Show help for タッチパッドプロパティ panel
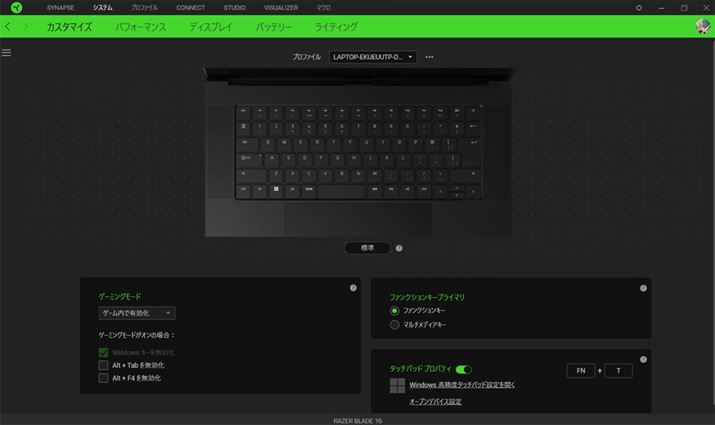 click(x=643, y=359)
